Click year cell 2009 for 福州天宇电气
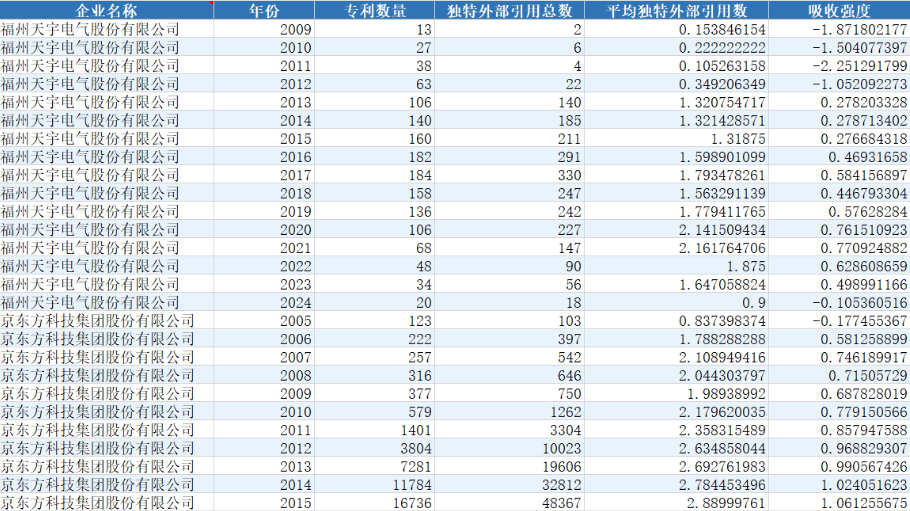The height and width of the screenshot is (511, 910). point(264,29)
